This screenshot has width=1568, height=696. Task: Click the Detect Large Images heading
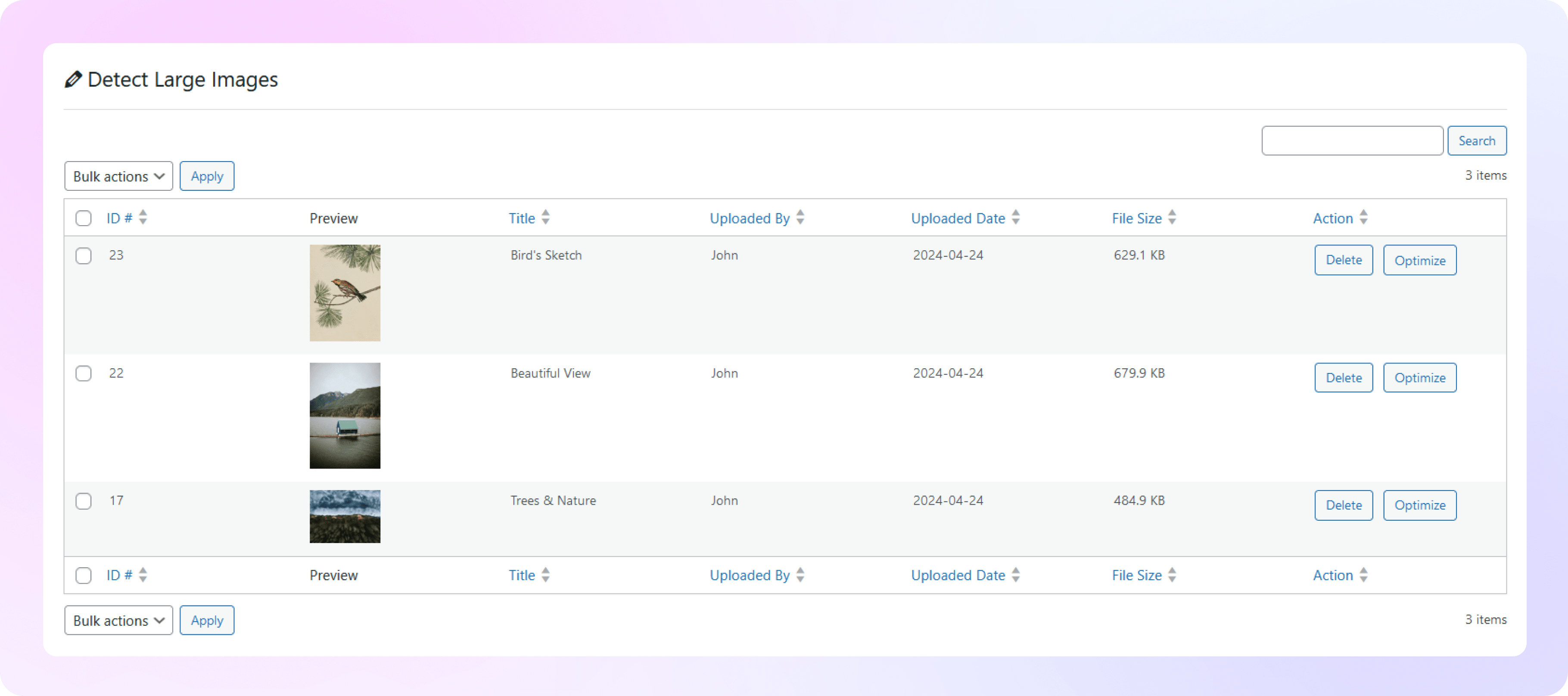pos(183,80)
